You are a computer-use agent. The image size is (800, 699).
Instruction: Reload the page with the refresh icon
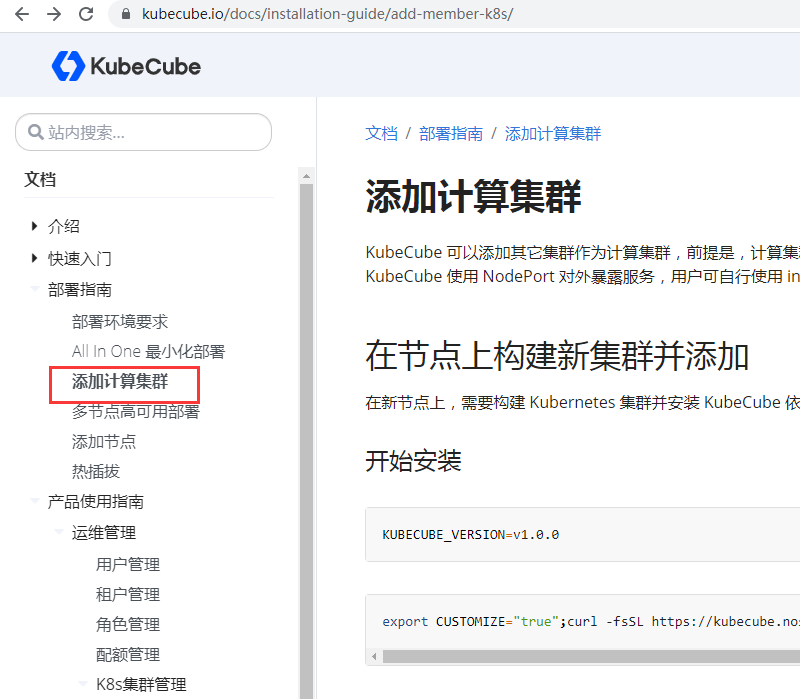point(86,14)
